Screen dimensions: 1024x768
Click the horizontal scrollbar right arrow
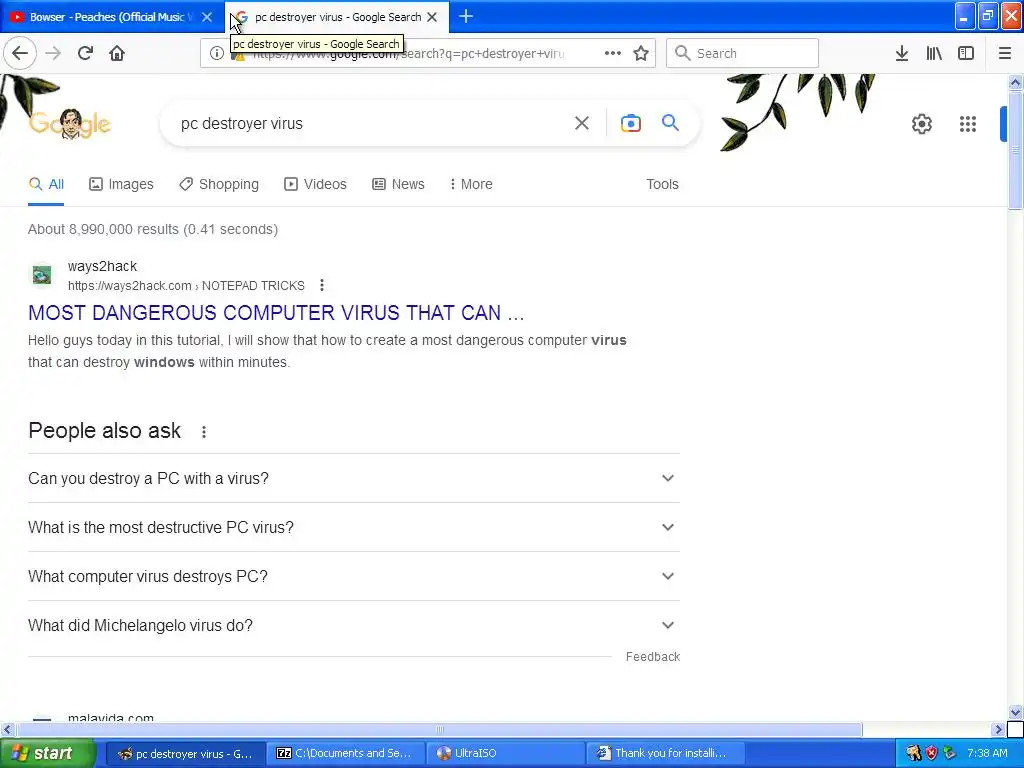coord(998,729)
